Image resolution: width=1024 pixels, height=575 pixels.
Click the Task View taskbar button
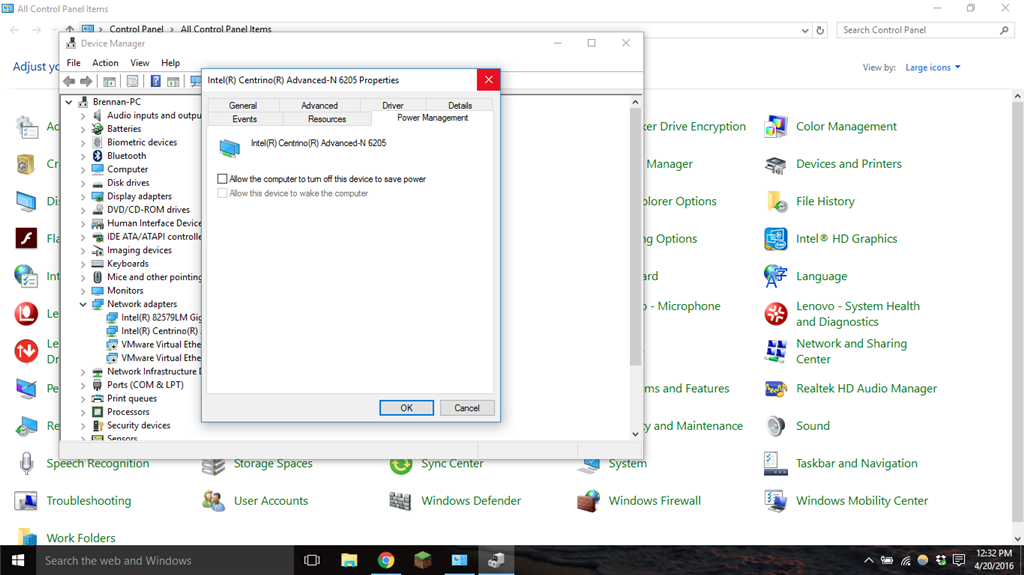(x=312, y=560)
